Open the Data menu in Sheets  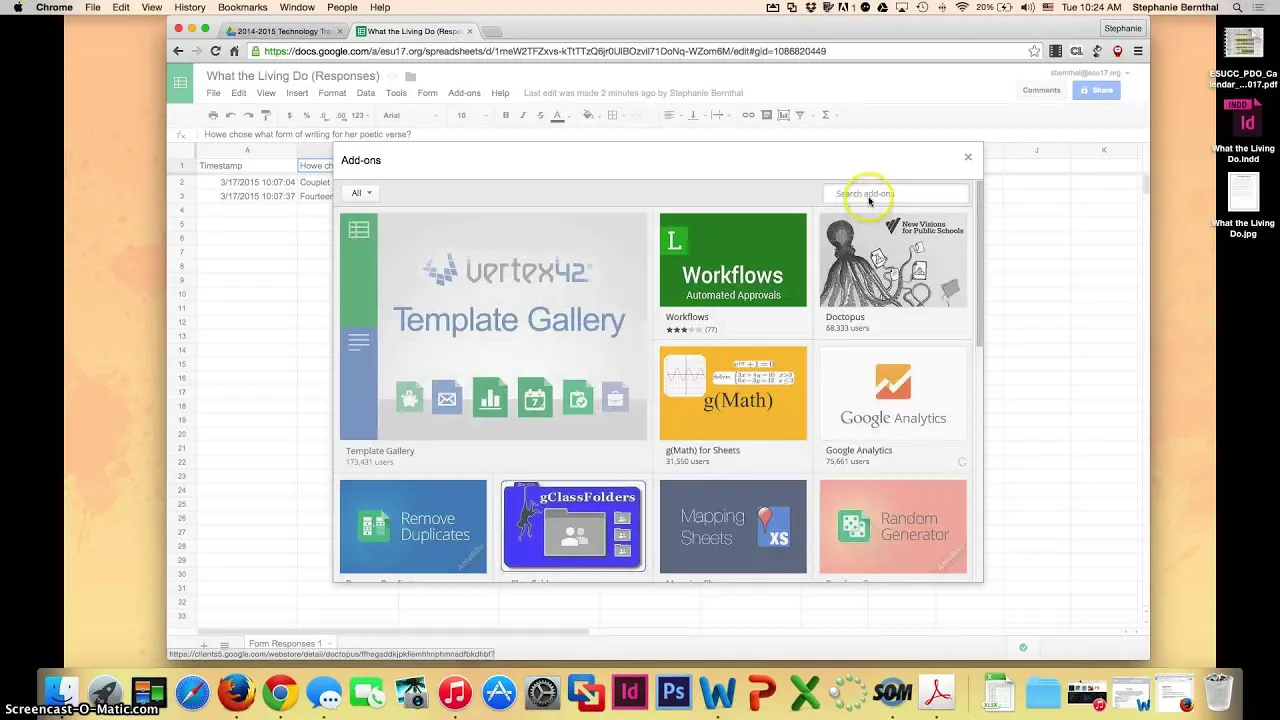[x=366, y=93]
